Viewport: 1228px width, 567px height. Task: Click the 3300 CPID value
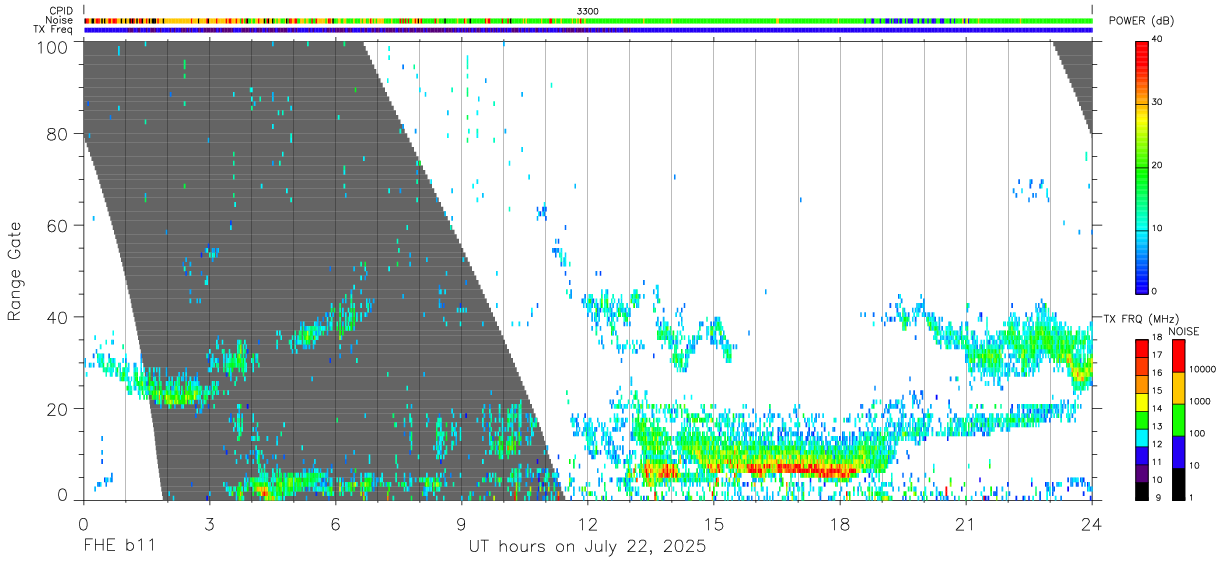tap(588, 11)
